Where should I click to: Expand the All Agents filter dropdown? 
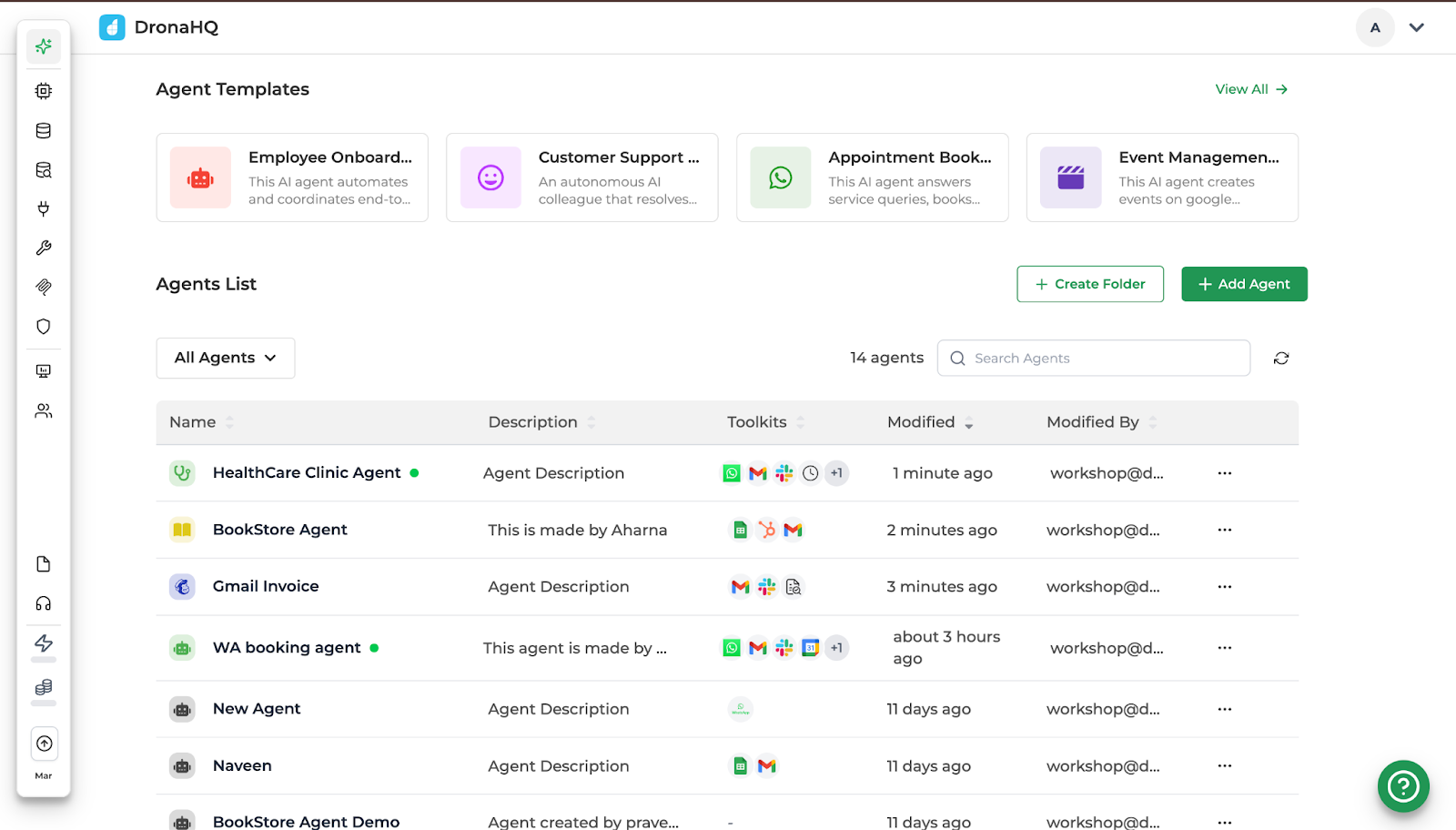pyautogui.click(x=226, y=359)
